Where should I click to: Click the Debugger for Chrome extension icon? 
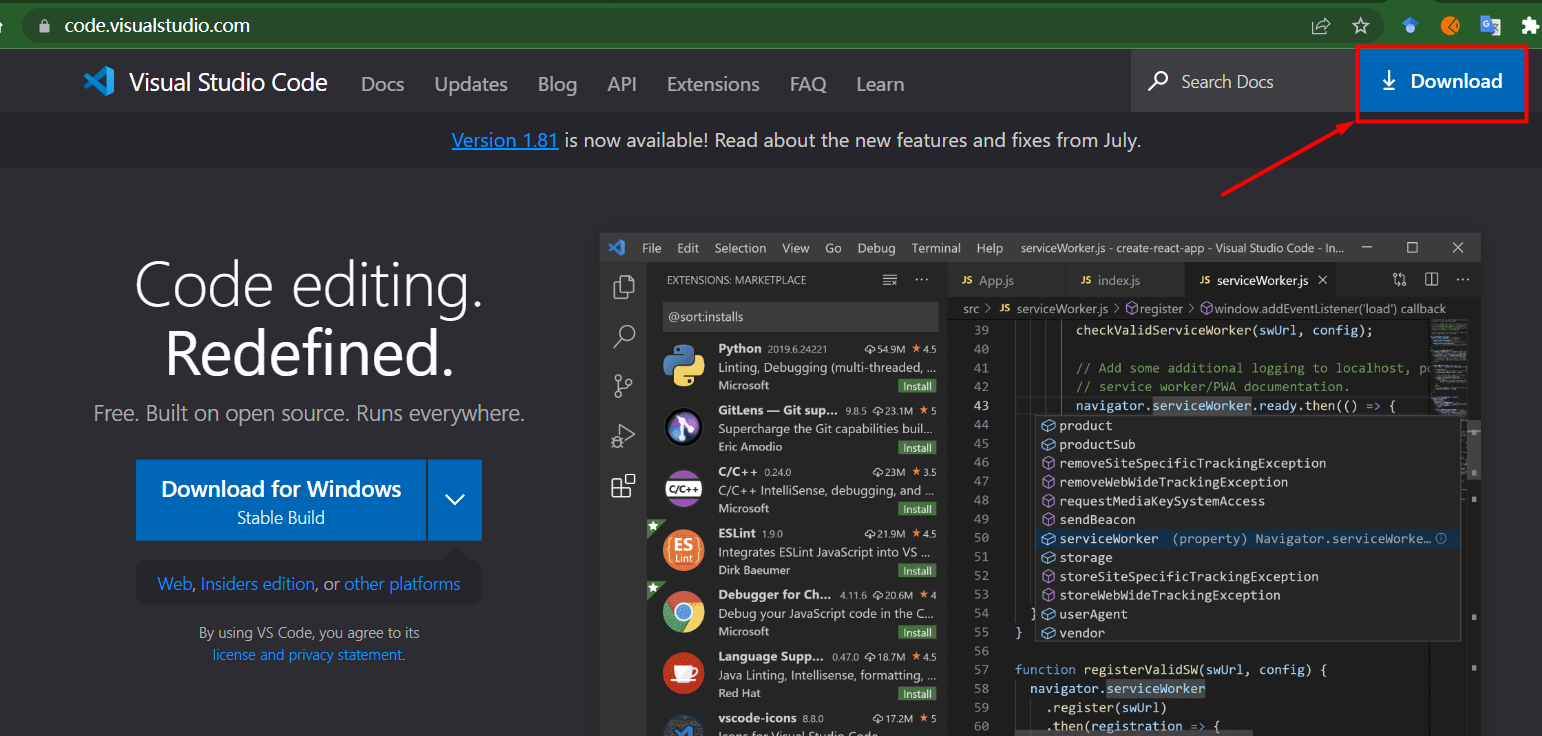pyautogui.click(x=684, y=612)
